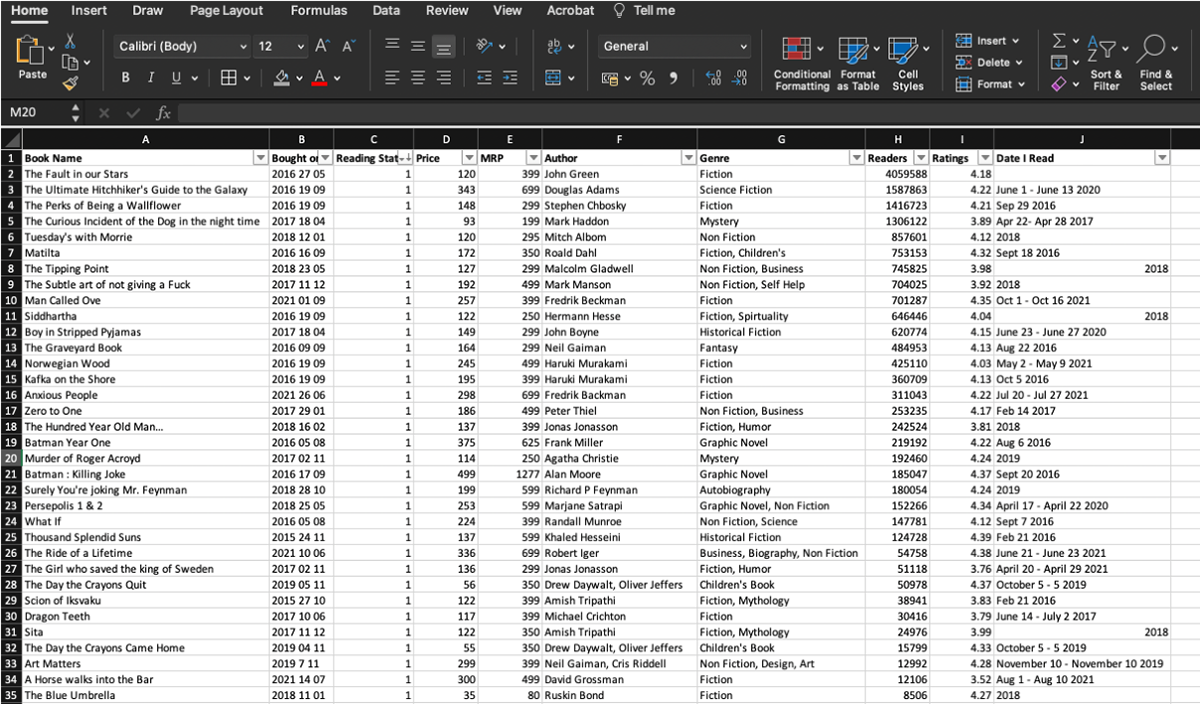Switch to the Draw tab
1200x704 pixels.
click(148, 10)
